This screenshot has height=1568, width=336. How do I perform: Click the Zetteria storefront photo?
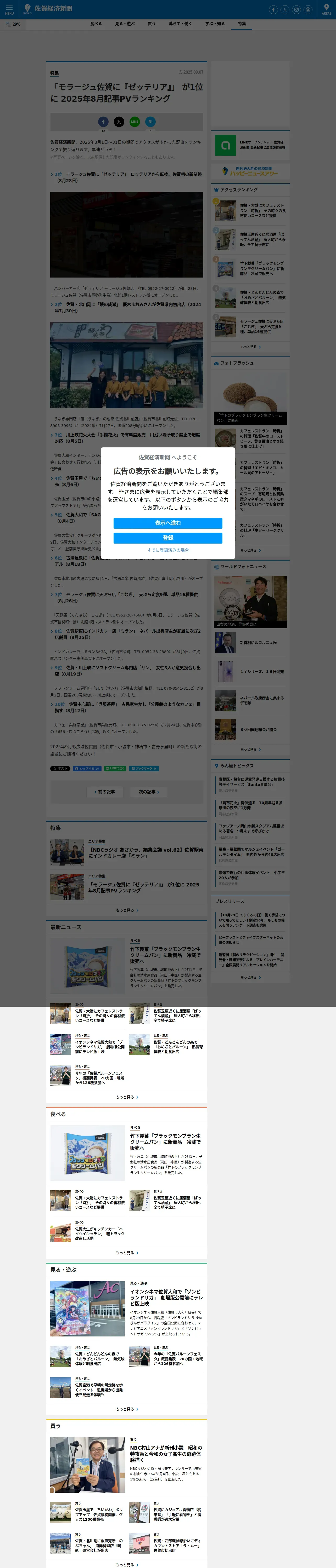tap(127, 235)
